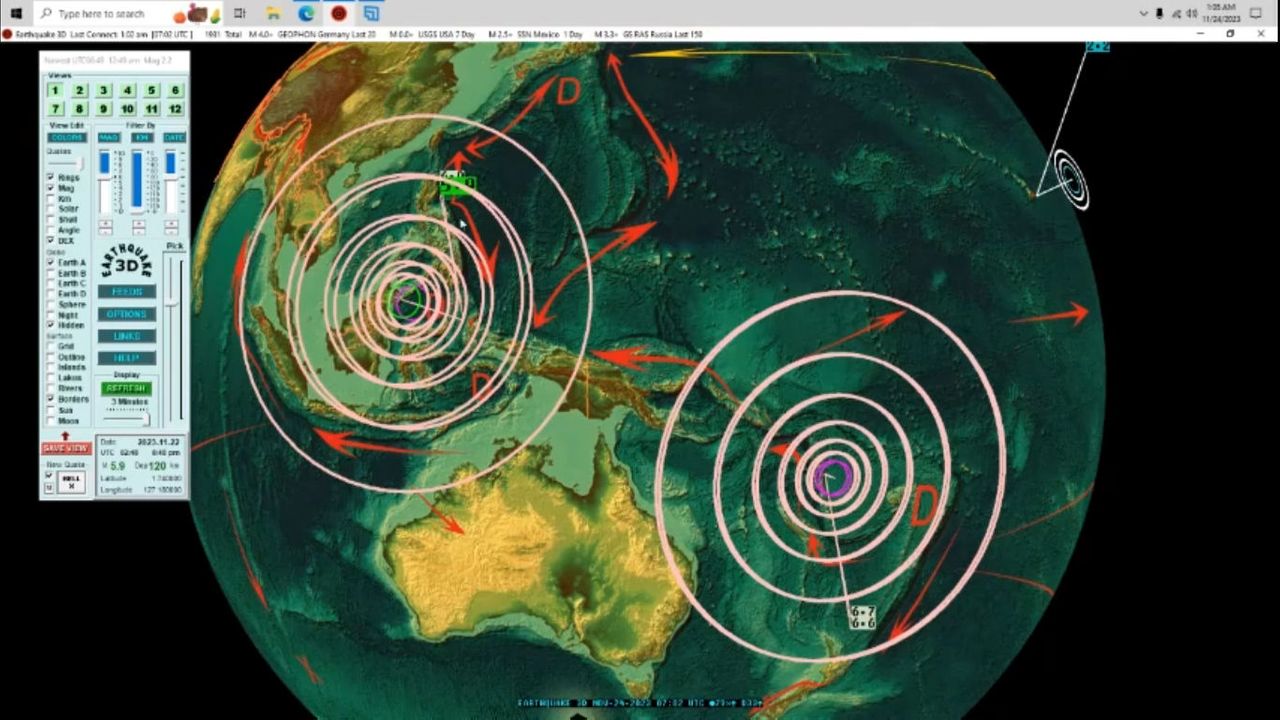Image resolution: width=1280 pixels, height=720 pixels.
Task: Open the OPTIONS menu
Action: coord(126,314)
